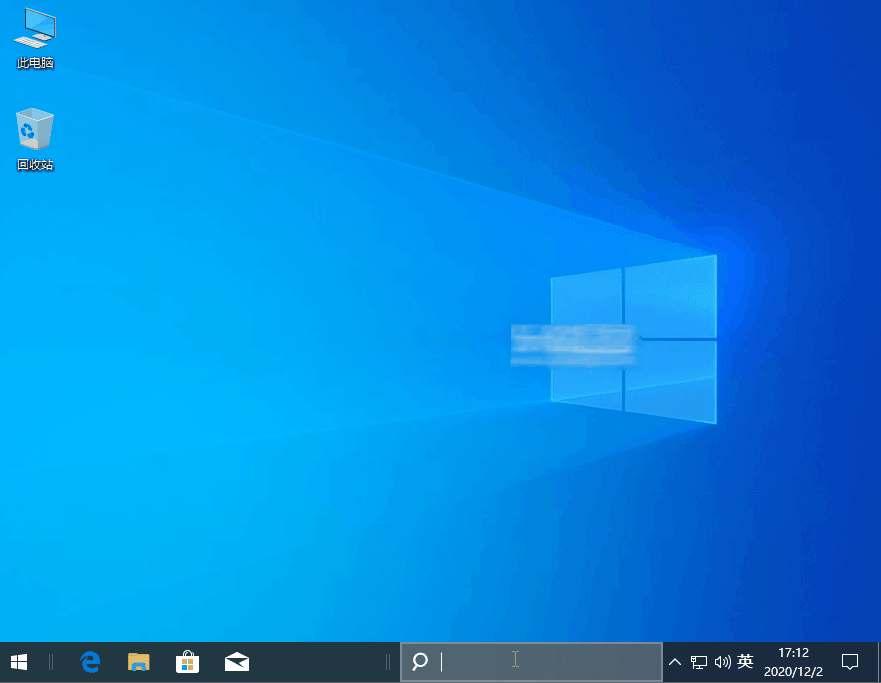Screen dimensions: 881x683
Task: Open the Windows Start menu
Action: point(19,662)
